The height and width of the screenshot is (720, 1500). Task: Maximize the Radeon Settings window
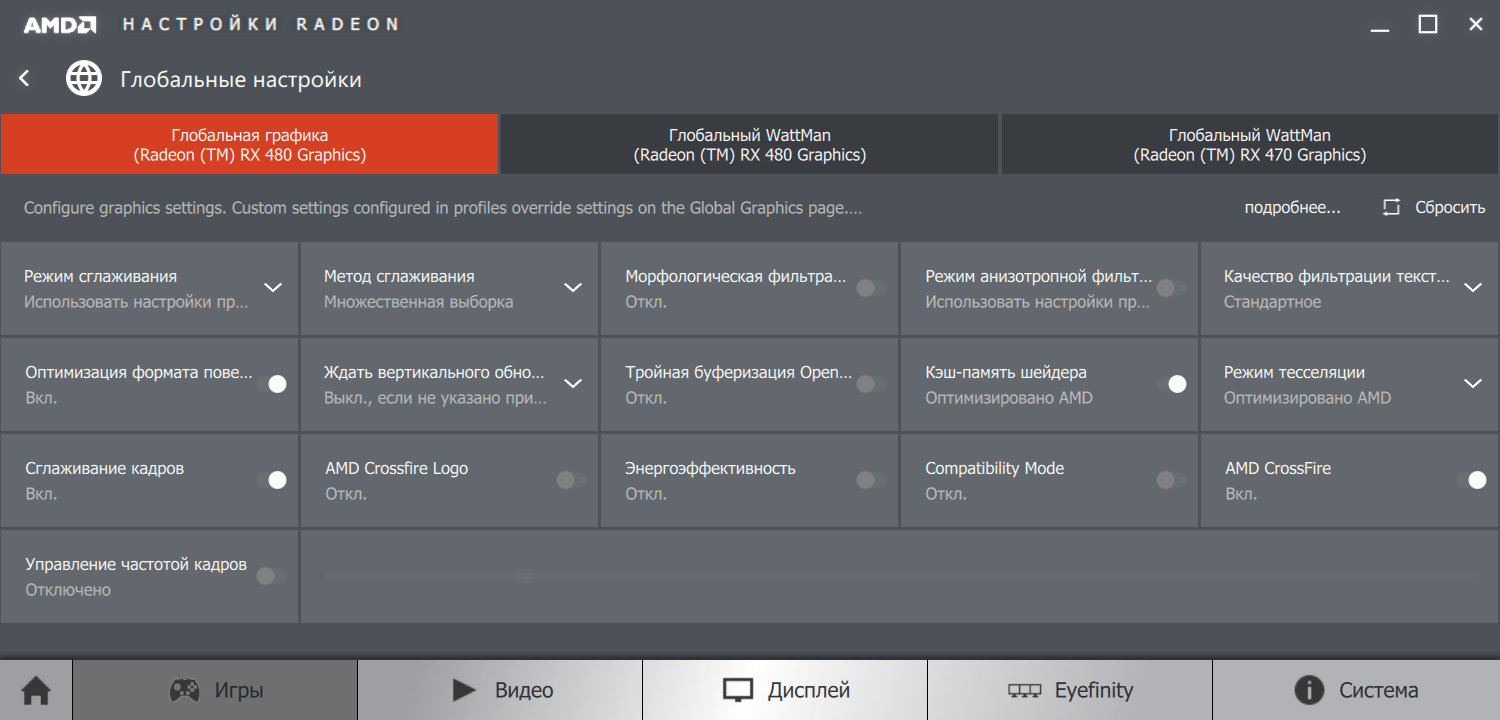pos(1428,25)
